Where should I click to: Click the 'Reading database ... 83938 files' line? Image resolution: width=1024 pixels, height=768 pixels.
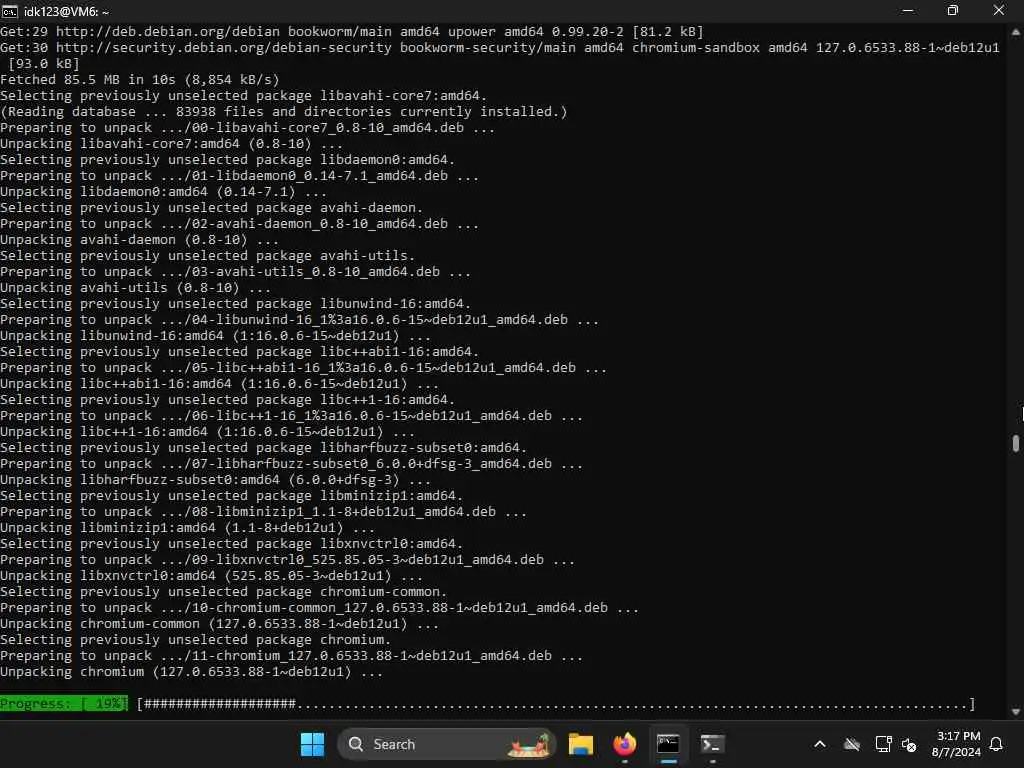tap(284, 112)
